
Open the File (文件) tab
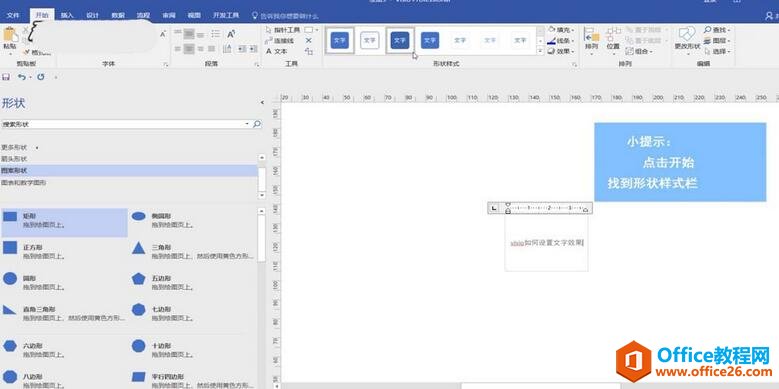[13, 15]
